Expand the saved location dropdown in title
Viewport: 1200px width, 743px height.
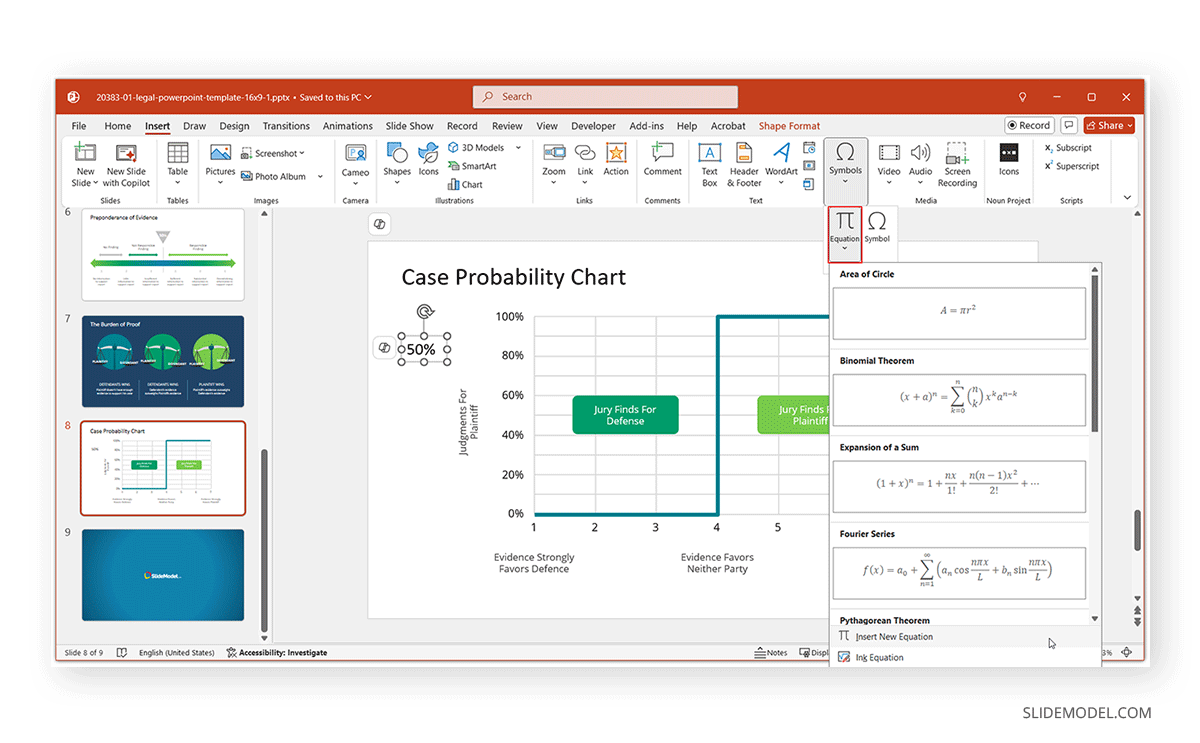[368, 97]
